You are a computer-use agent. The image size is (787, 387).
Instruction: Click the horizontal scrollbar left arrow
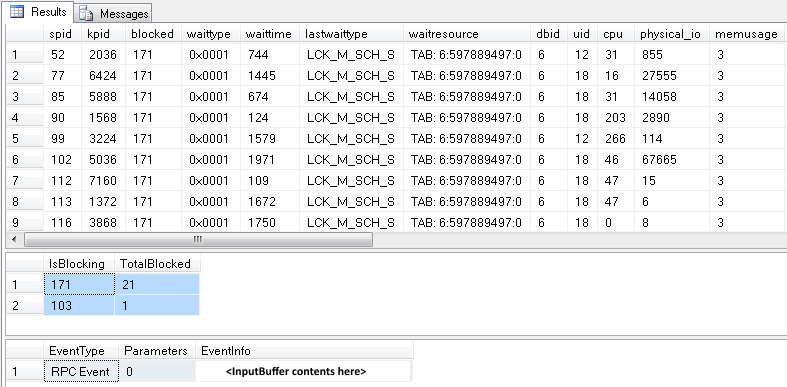pos(14,239)
